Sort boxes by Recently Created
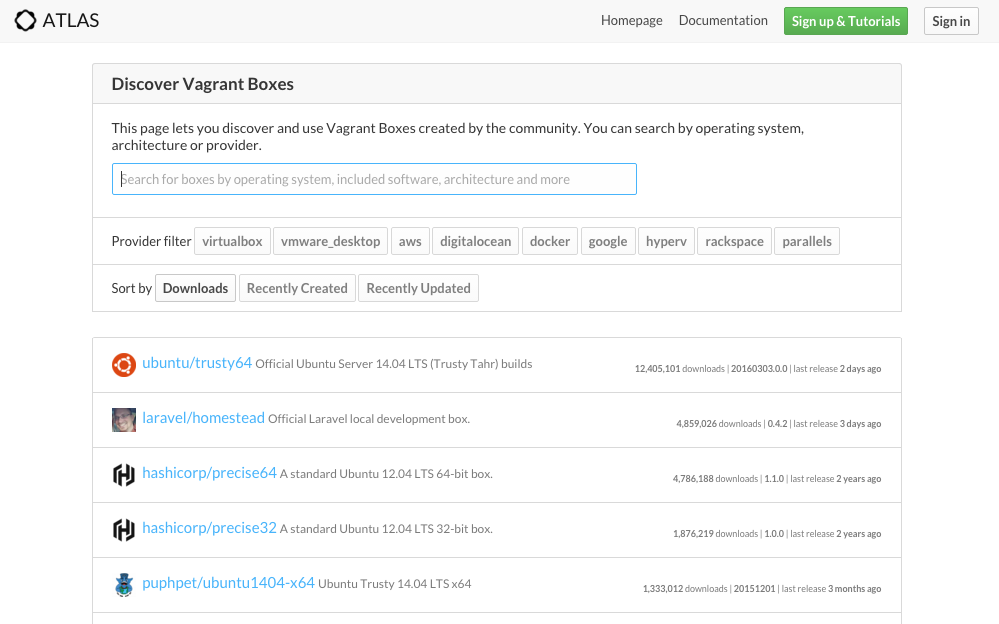Screen dimensions: 999x624 tap(297, 288)
